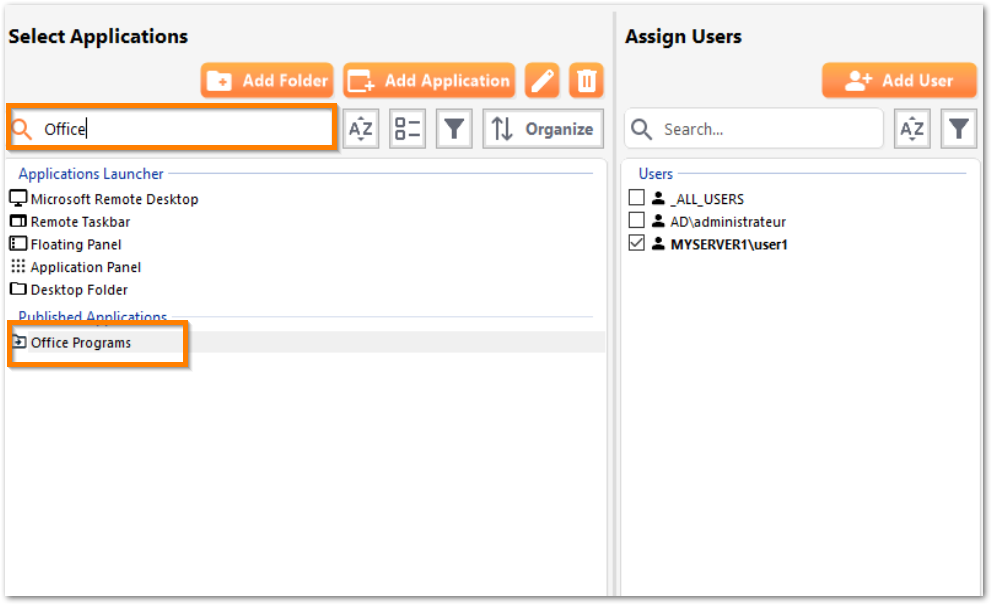The image size is (992, 605).
Task: Click the display options icon beside A-Z sort
Action: coord(406,128)
